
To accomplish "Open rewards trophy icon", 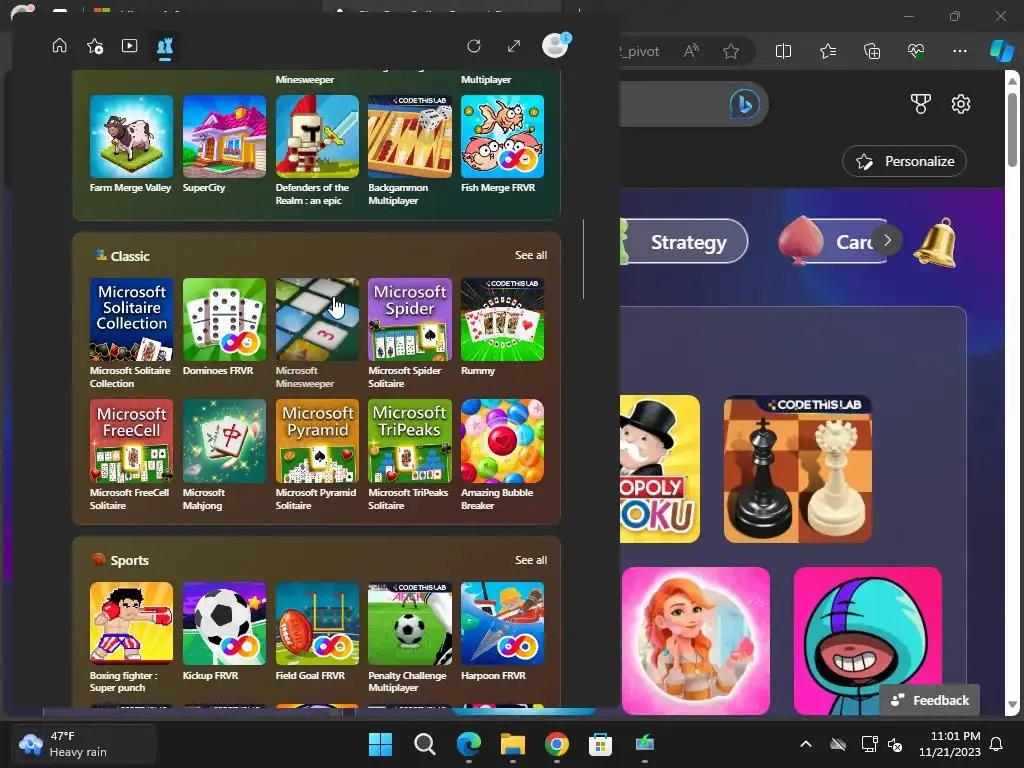I will click(x=921, y=103).
